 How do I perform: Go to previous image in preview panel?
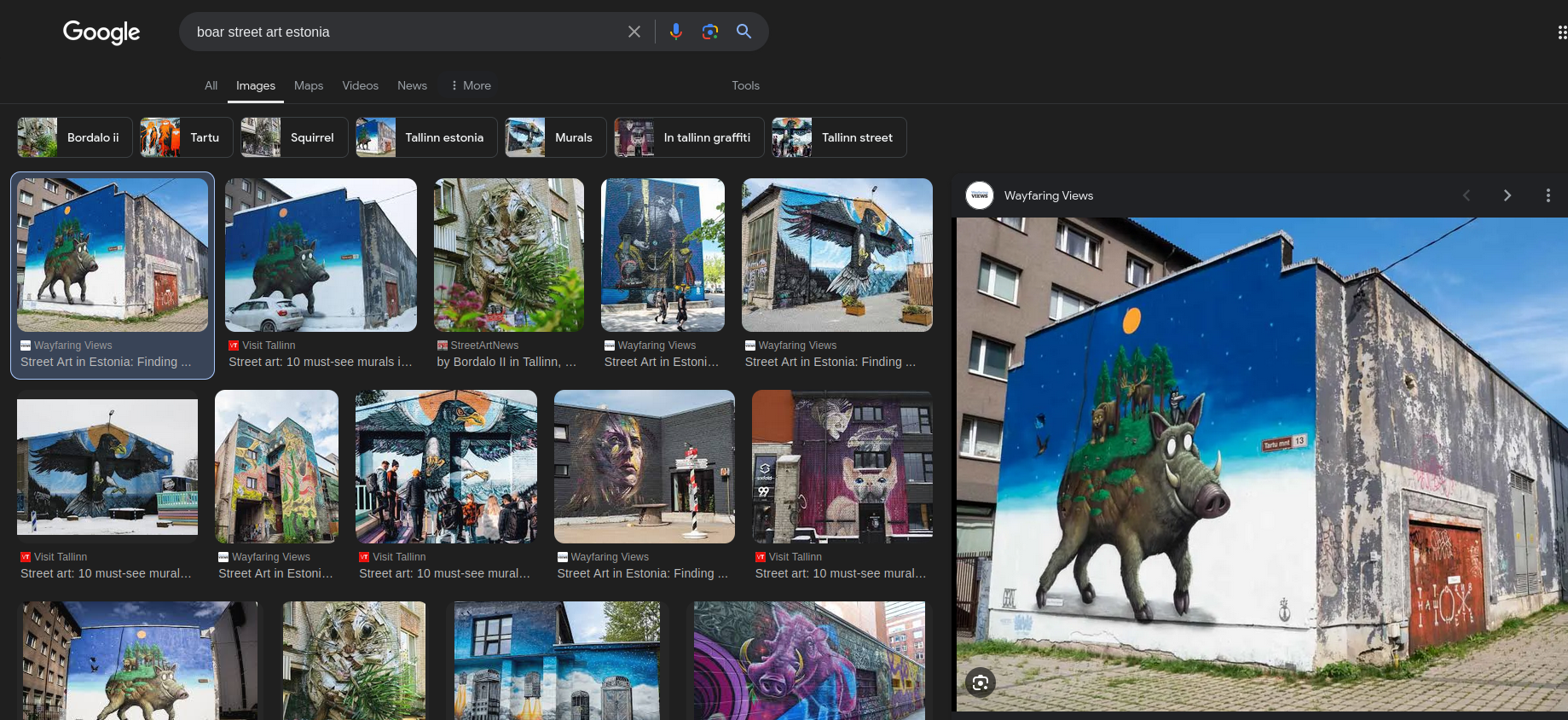(1466, 195)
